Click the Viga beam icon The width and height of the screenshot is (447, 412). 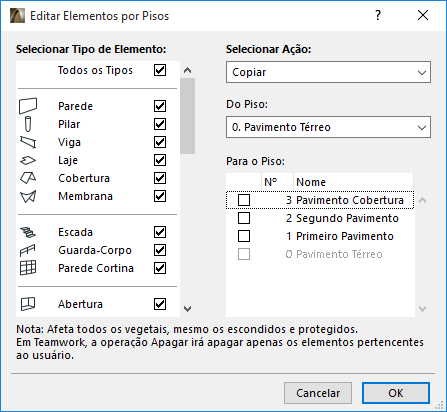[x=28, y=142]
